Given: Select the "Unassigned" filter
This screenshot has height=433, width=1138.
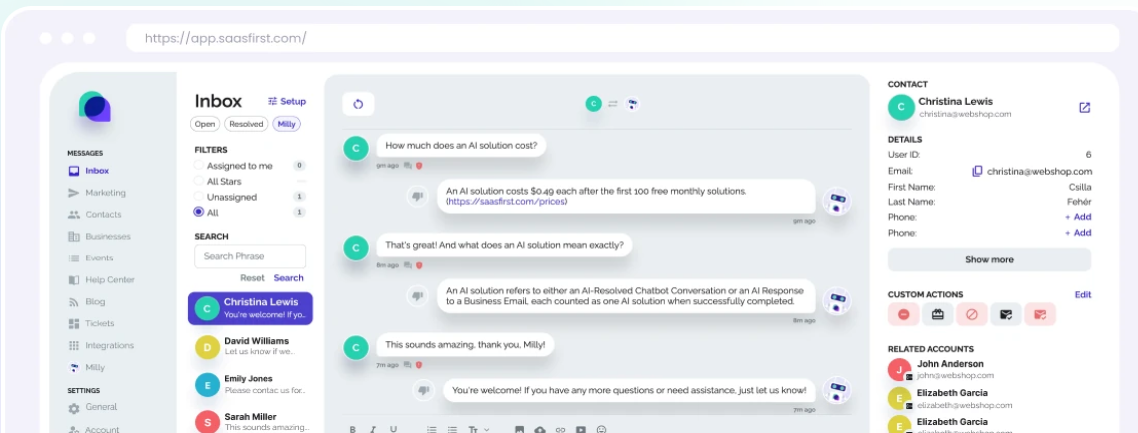Looking at the screenshot, I should point(225,197).
